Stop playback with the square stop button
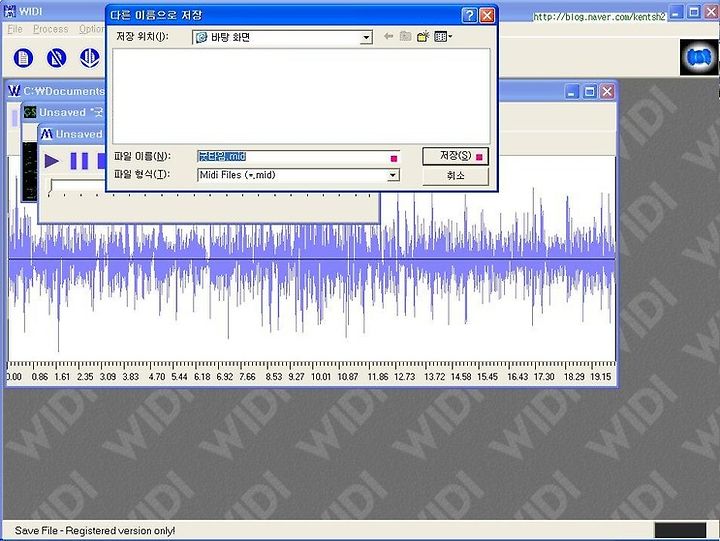The image size is (720, 541). (102, 161)
